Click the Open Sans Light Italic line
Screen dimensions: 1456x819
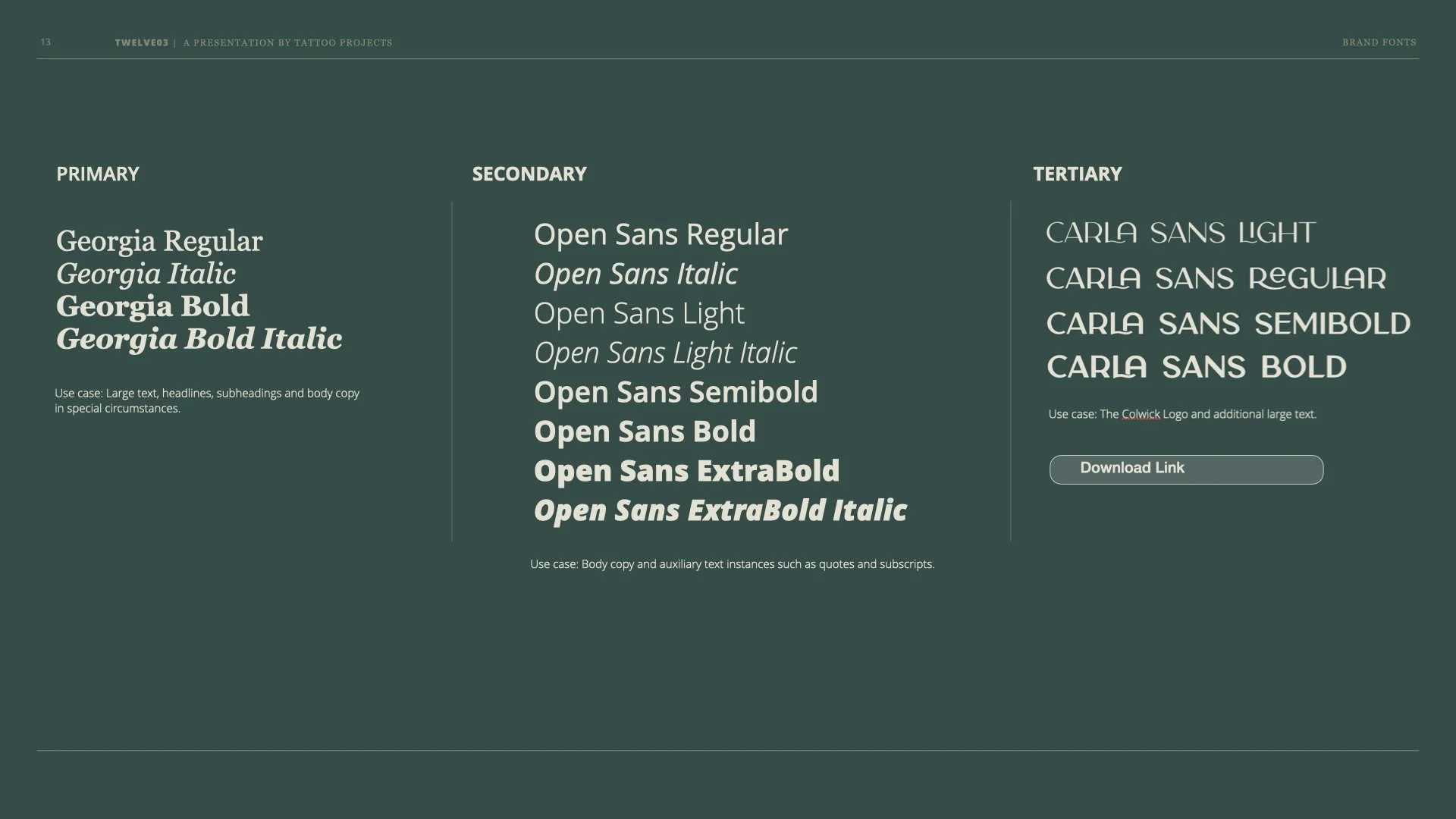665,353
